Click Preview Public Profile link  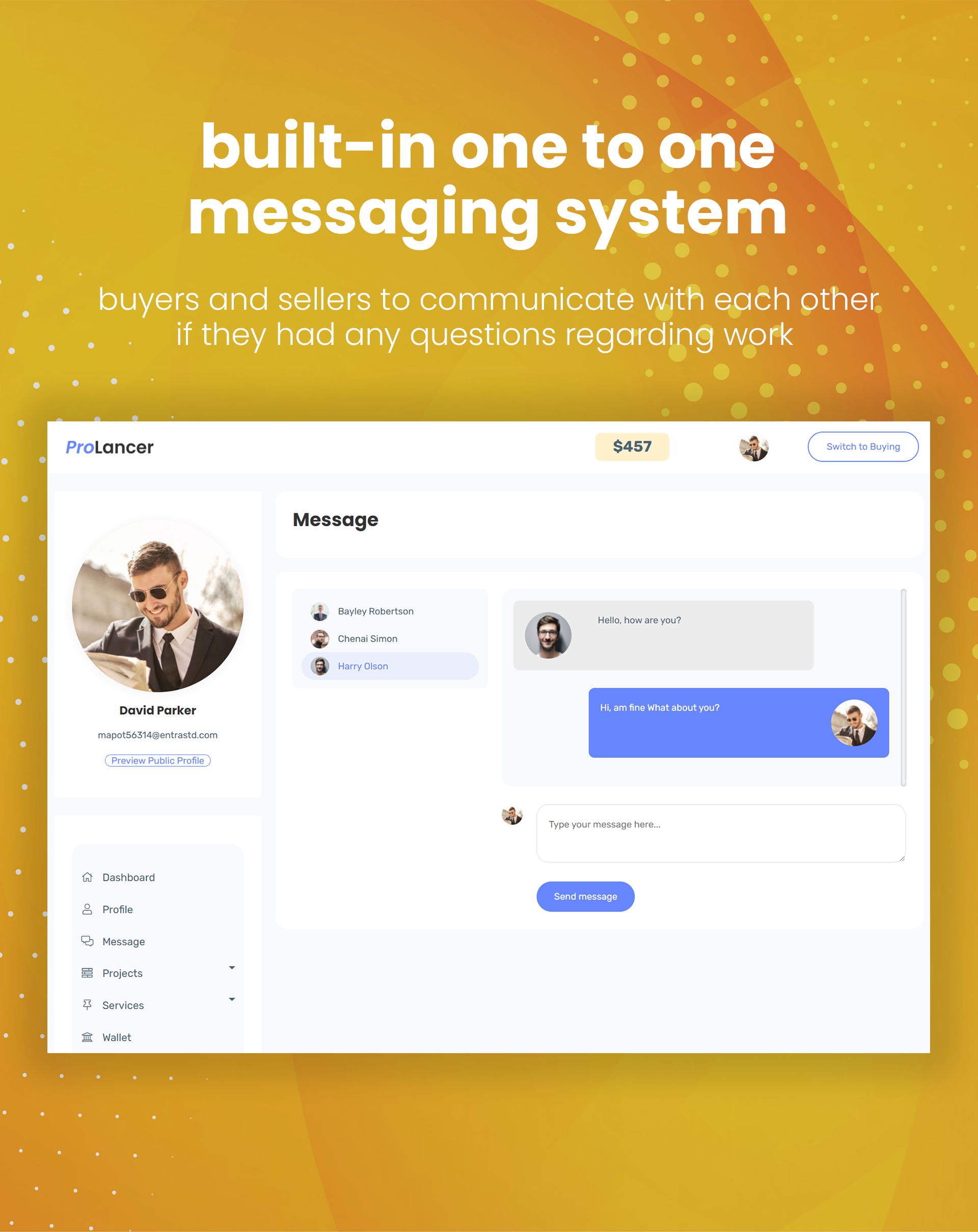pyautogui.click(x=157, y=761)
